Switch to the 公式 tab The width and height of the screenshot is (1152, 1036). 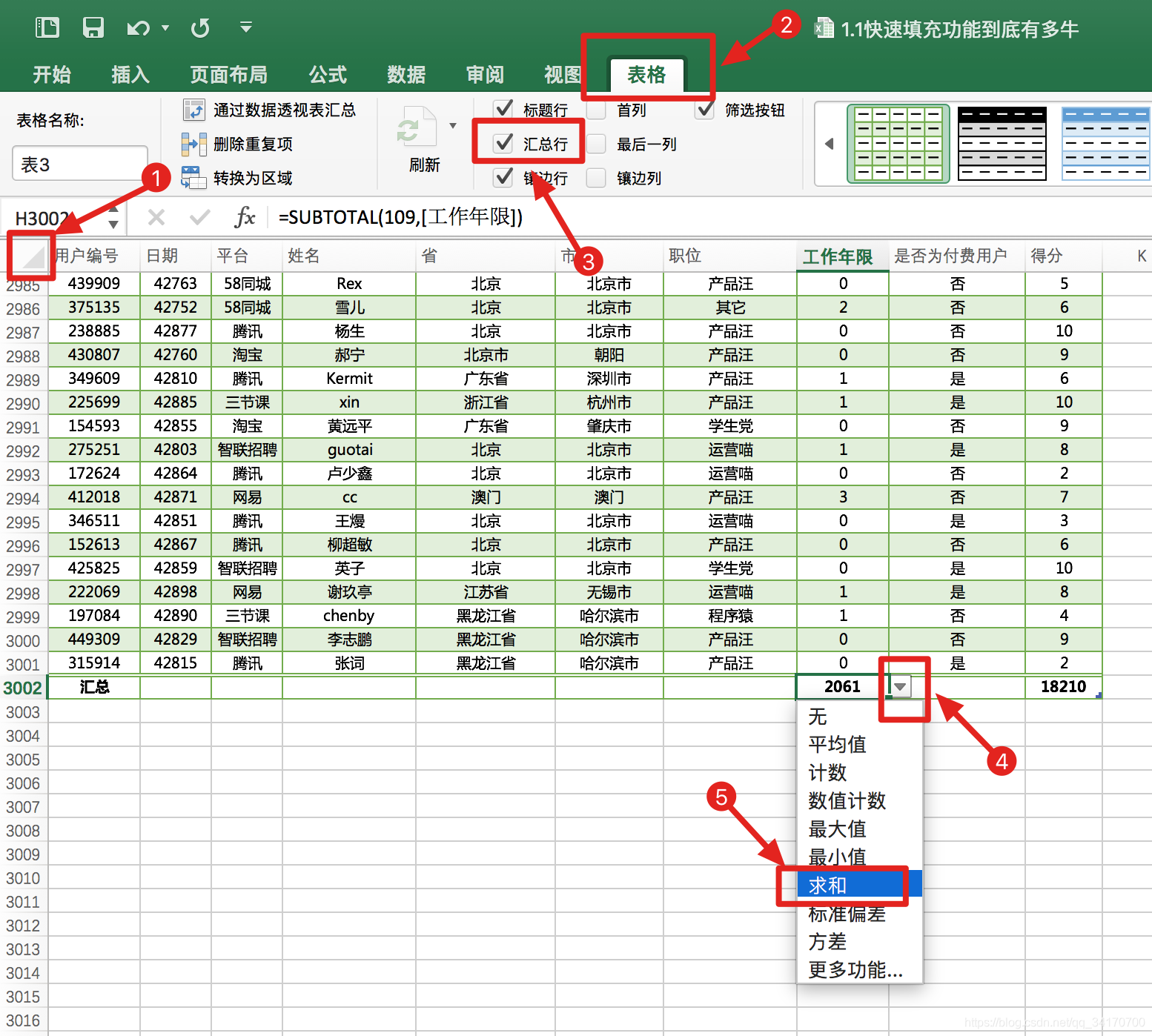pyautogui.click(x=328, y=75)
